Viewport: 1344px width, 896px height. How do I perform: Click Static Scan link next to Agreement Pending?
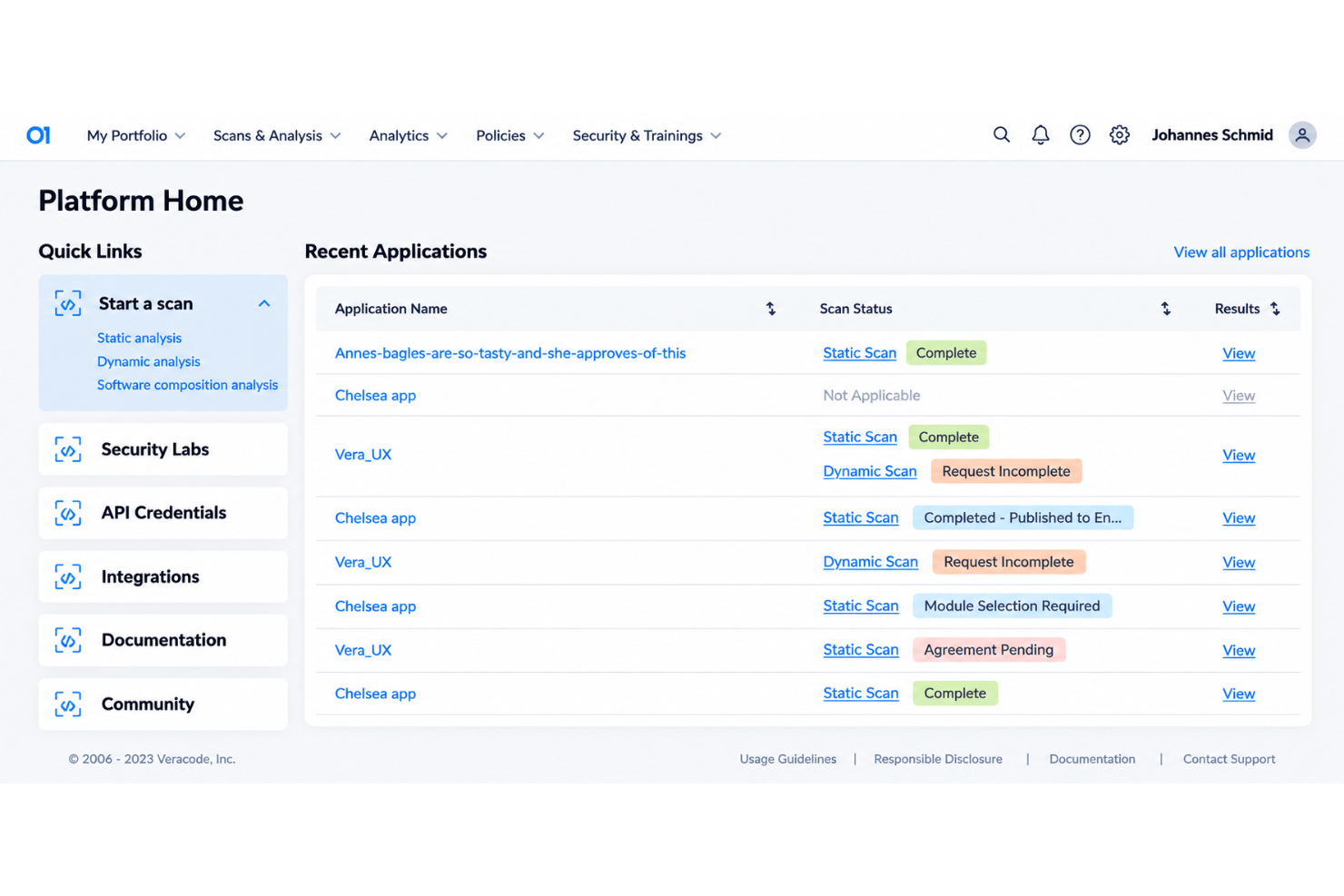tap(861, 650)
